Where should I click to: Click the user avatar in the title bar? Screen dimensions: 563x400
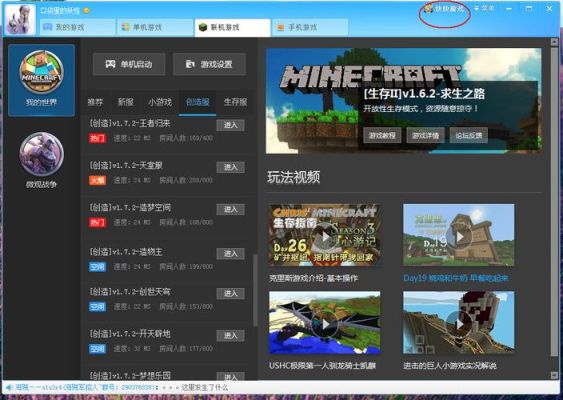point(20,20)
